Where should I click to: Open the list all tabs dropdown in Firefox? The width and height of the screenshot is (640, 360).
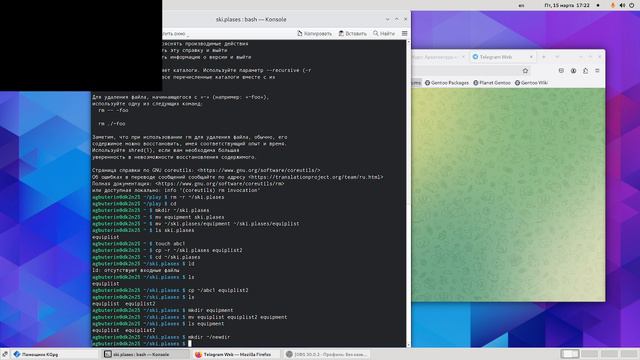[x=557, y=57]
